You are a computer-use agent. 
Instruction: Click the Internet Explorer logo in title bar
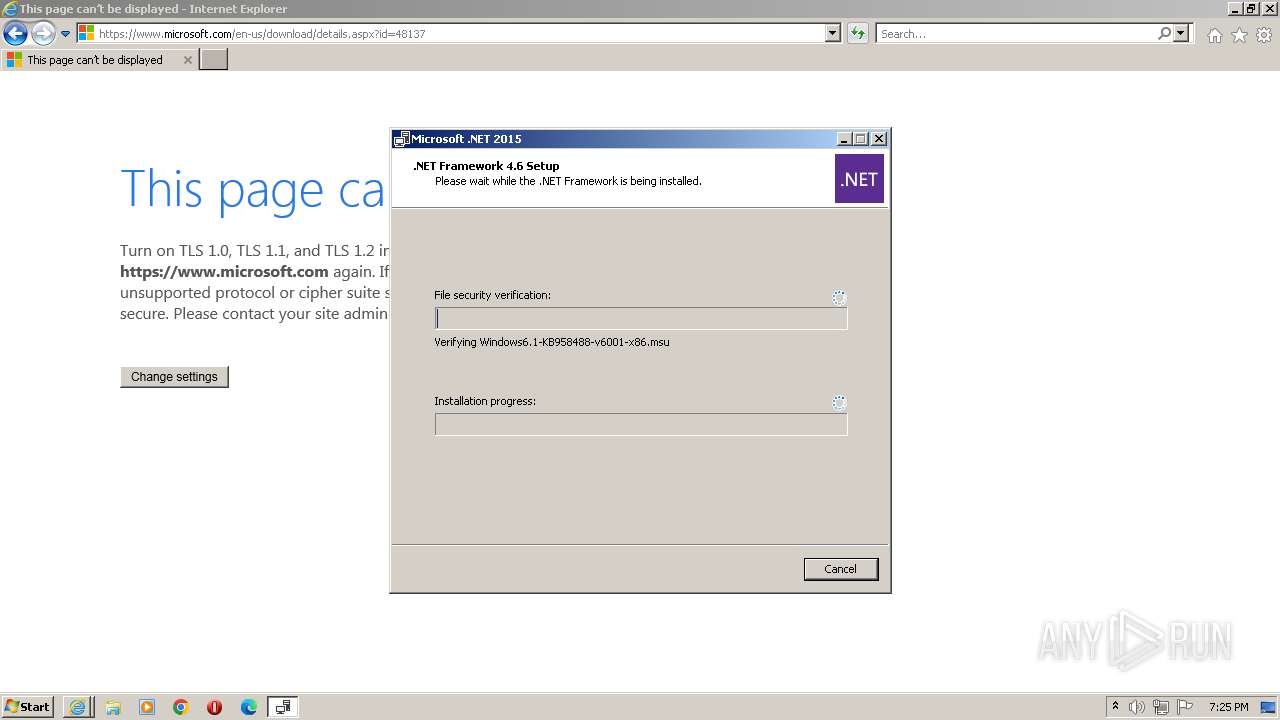[x=10, y=8]
